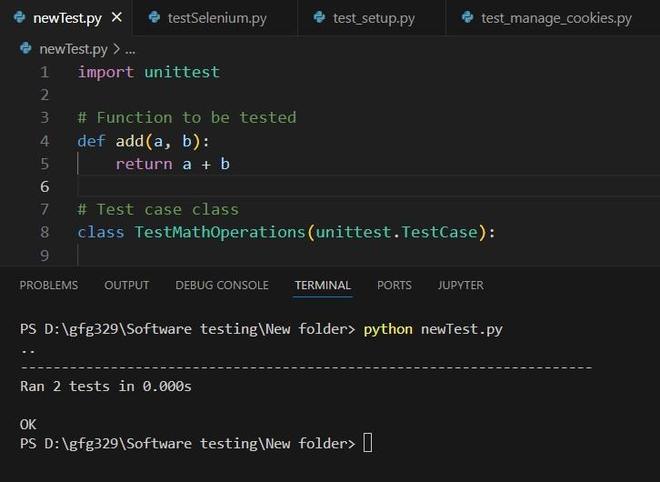This screenshot has width=660, height=482.
Task: Click Python icon on test_setup.py tab
Action: coord(319,17)
